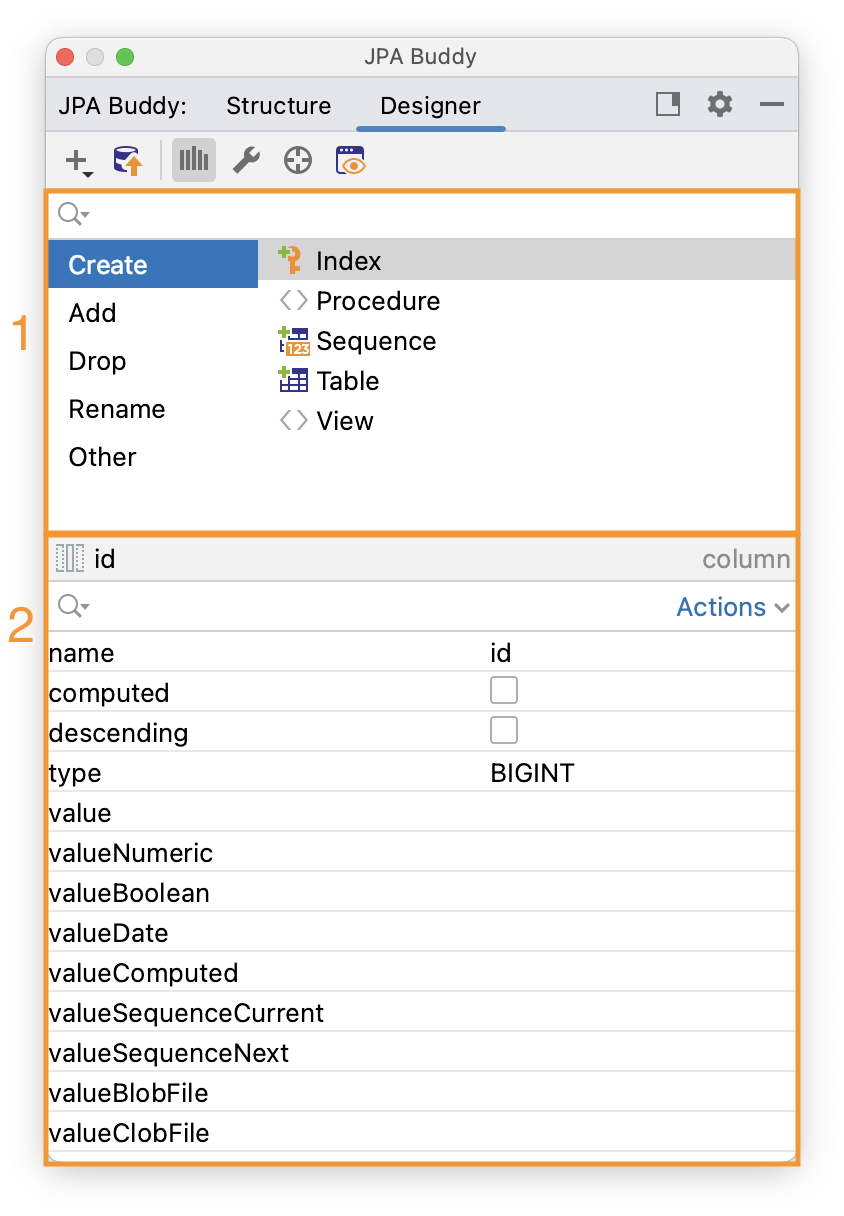
Task: Click the crosshair locate icon
Action: (298, 160)
